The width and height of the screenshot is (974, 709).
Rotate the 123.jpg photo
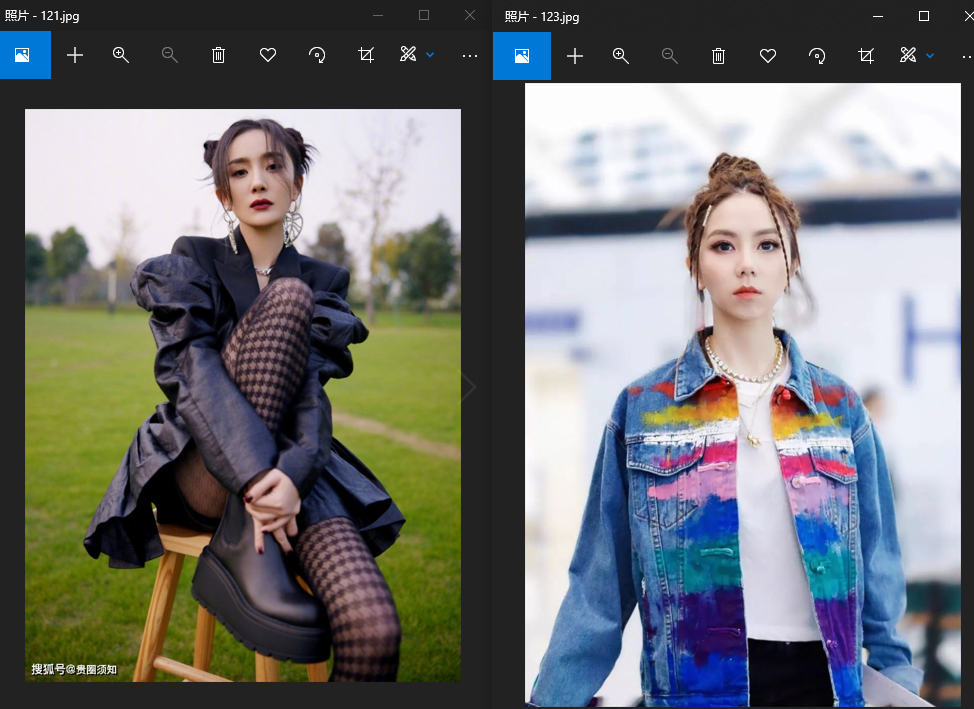tap(817, 57)
